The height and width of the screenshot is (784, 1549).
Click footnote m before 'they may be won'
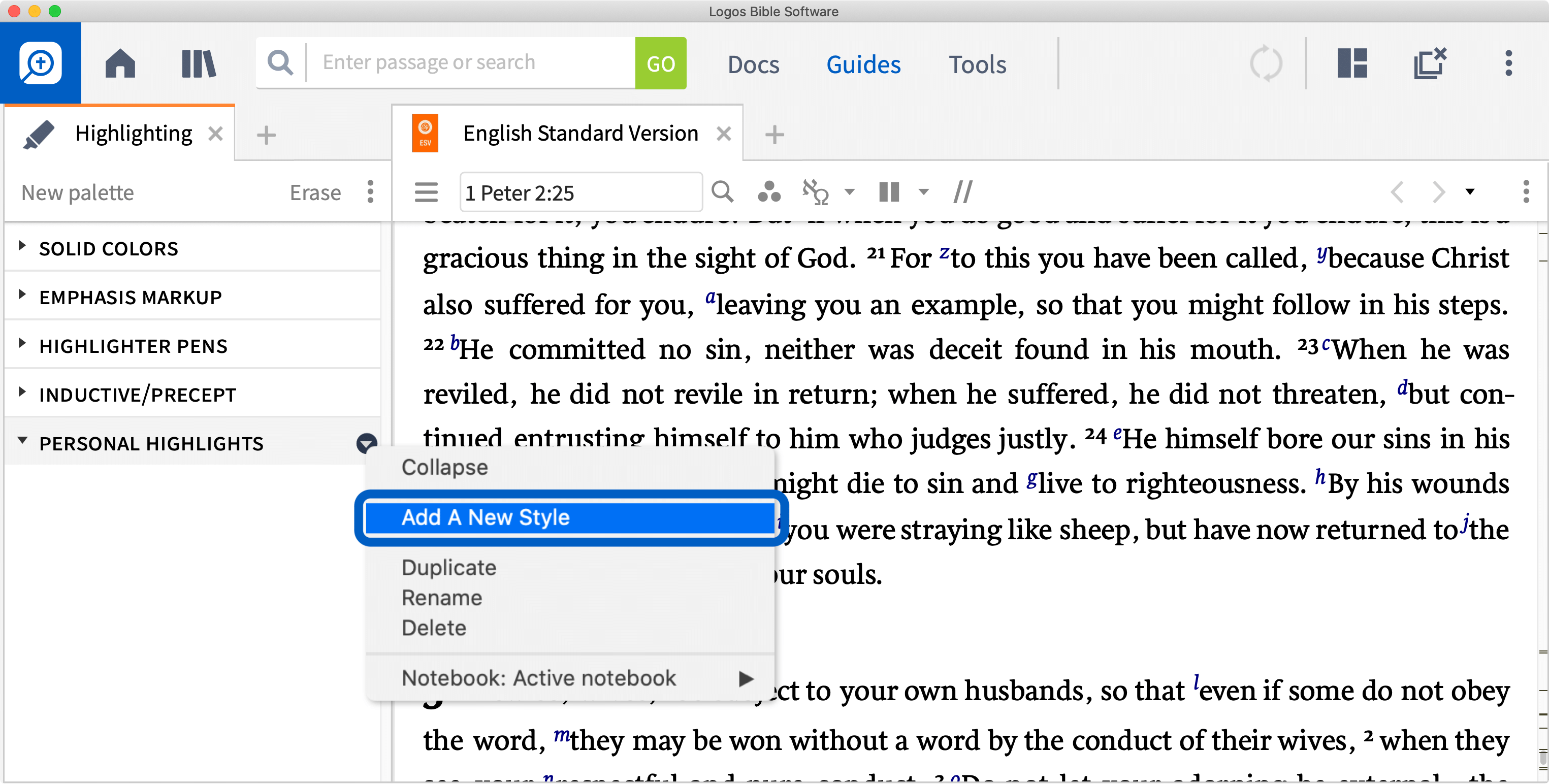[x=561, y=735]
